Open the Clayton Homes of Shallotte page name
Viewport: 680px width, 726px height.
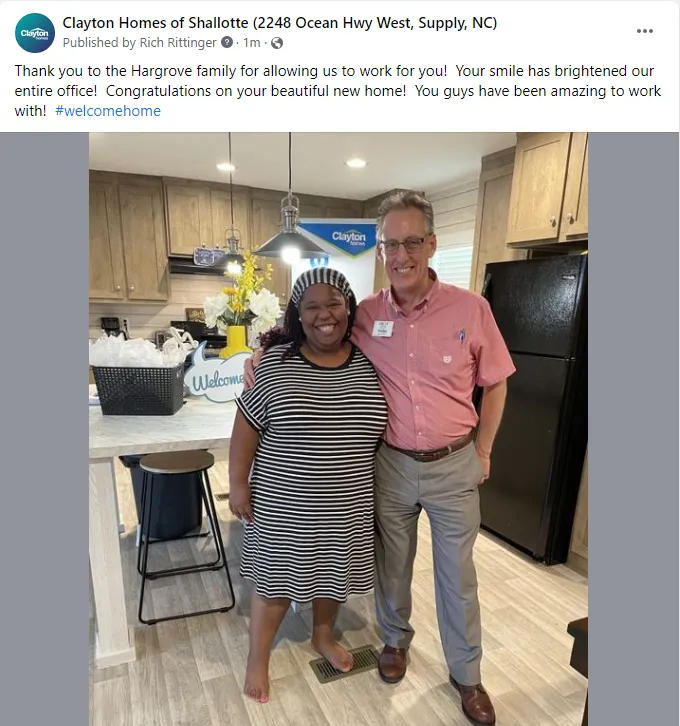(x=280, y=23)
